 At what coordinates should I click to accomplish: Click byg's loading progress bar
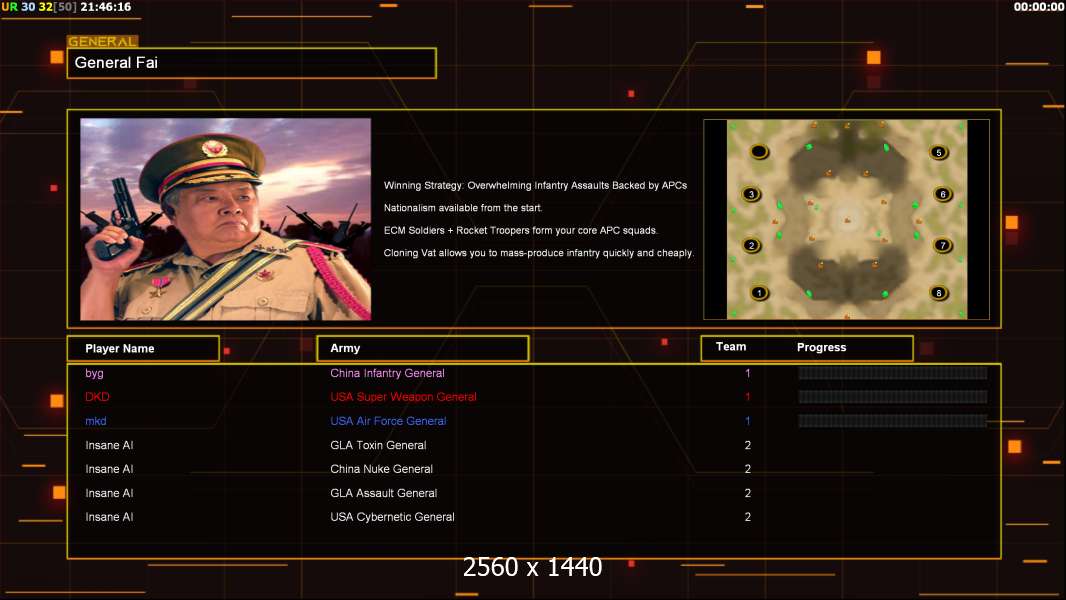pos(893,373)
